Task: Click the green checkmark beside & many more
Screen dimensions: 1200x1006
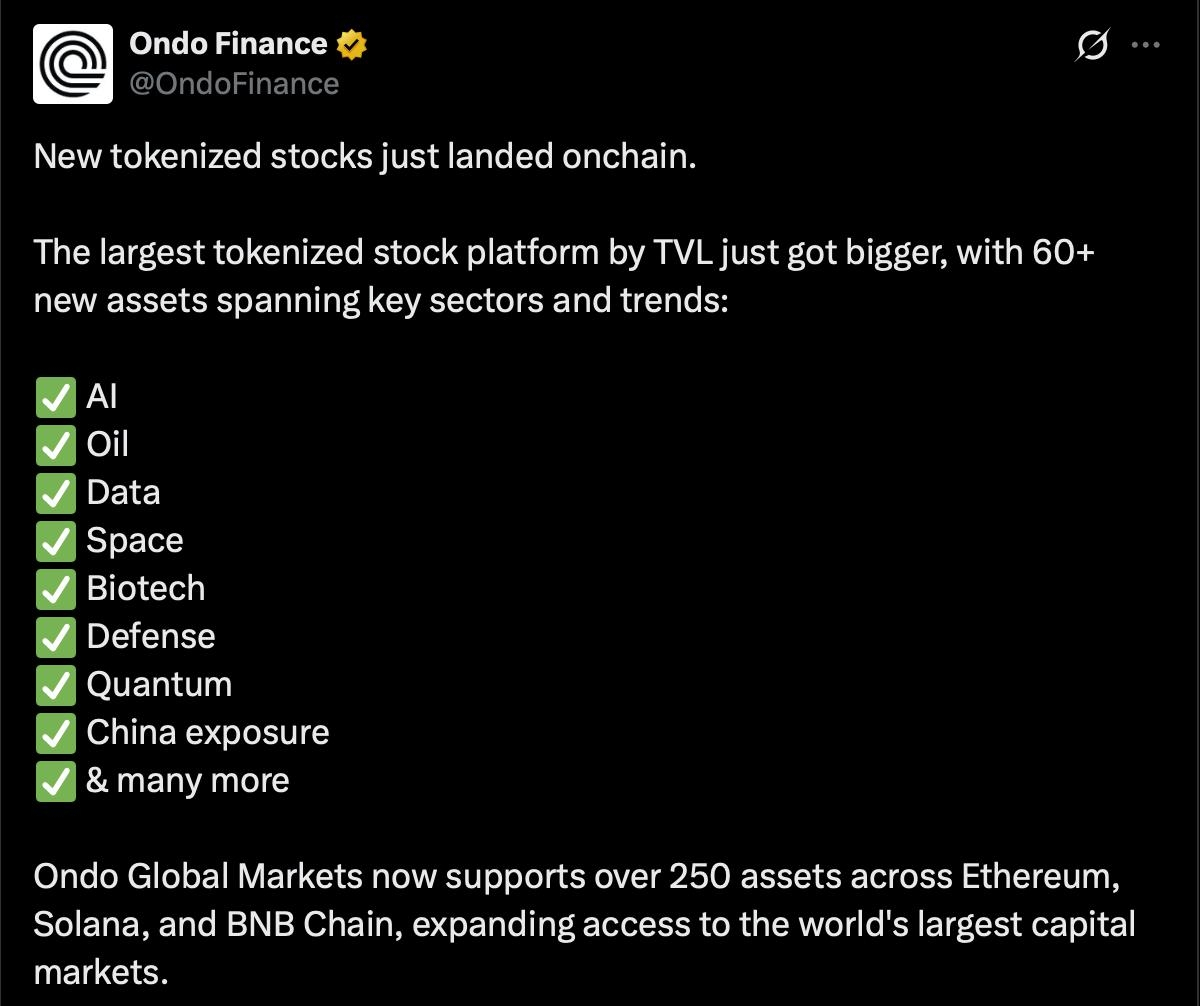Action: pos(55,781)
